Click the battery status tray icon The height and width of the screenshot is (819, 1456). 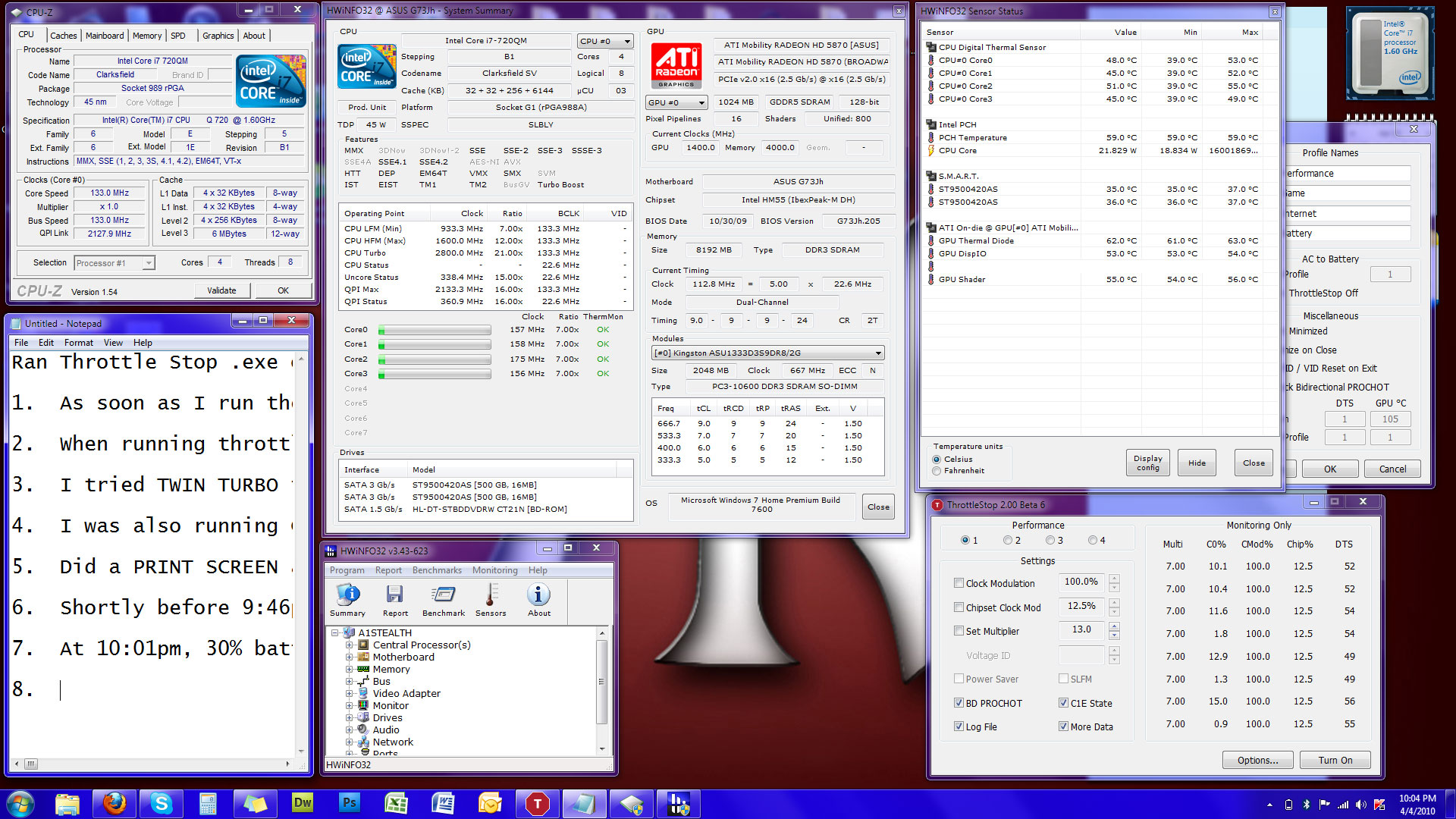pos(1288,805)
